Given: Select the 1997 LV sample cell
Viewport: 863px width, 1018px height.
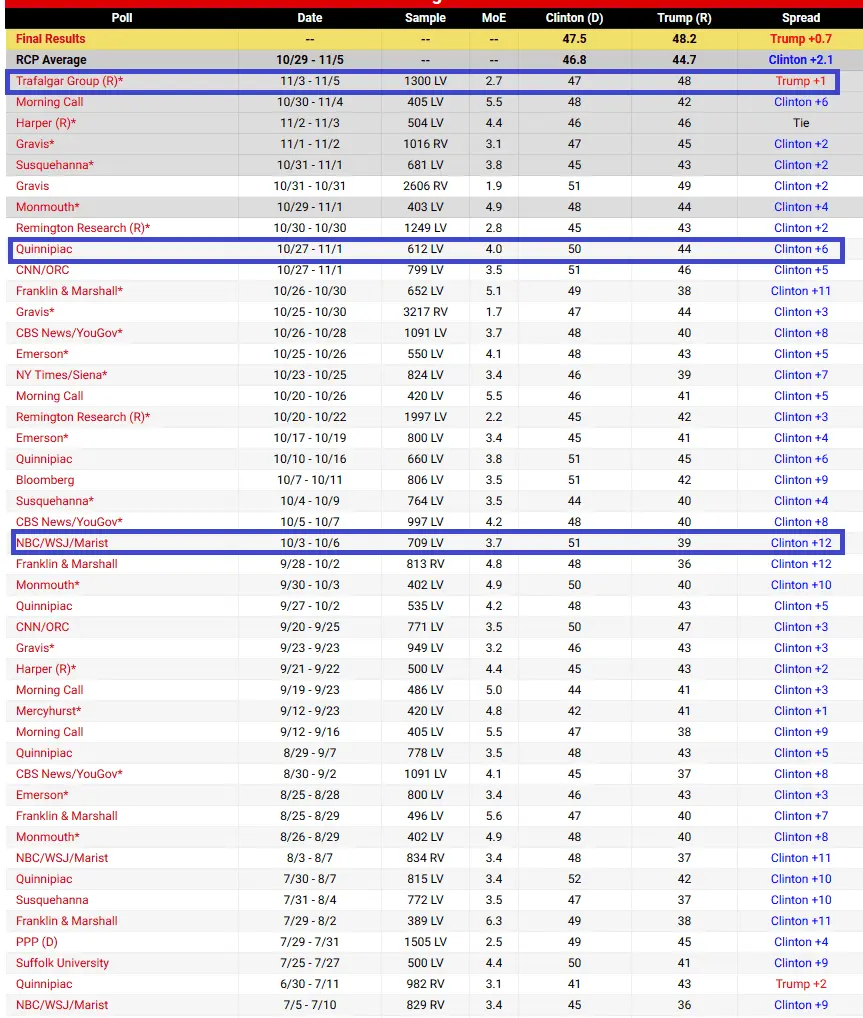Looking at the screenshot, I should click(425, 417).
